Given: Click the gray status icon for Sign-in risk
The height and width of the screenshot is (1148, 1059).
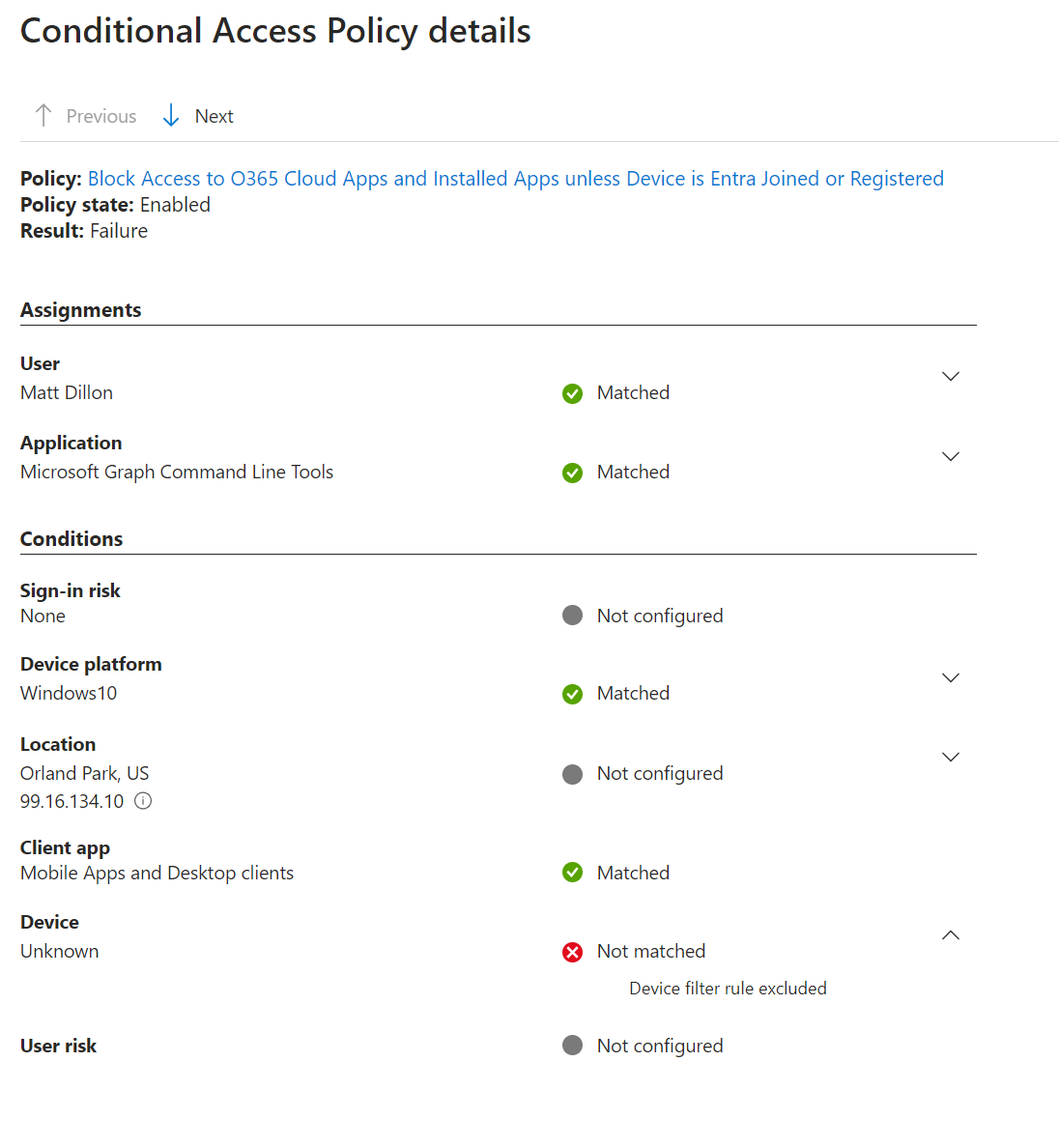Looking at the screenshot, I should coord(573,616).
